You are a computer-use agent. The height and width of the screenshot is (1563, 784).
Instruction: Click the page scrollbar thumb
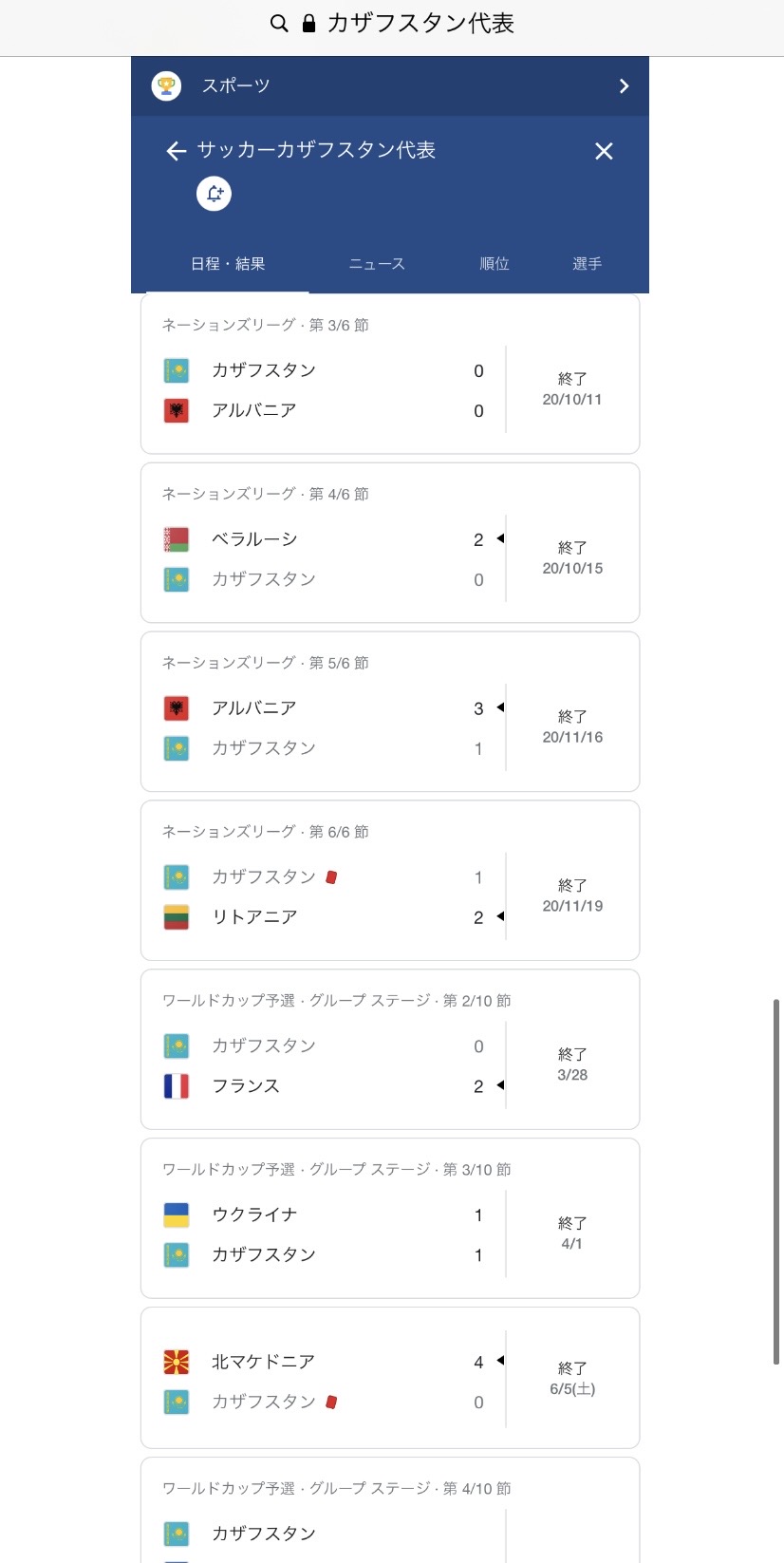776,1181
